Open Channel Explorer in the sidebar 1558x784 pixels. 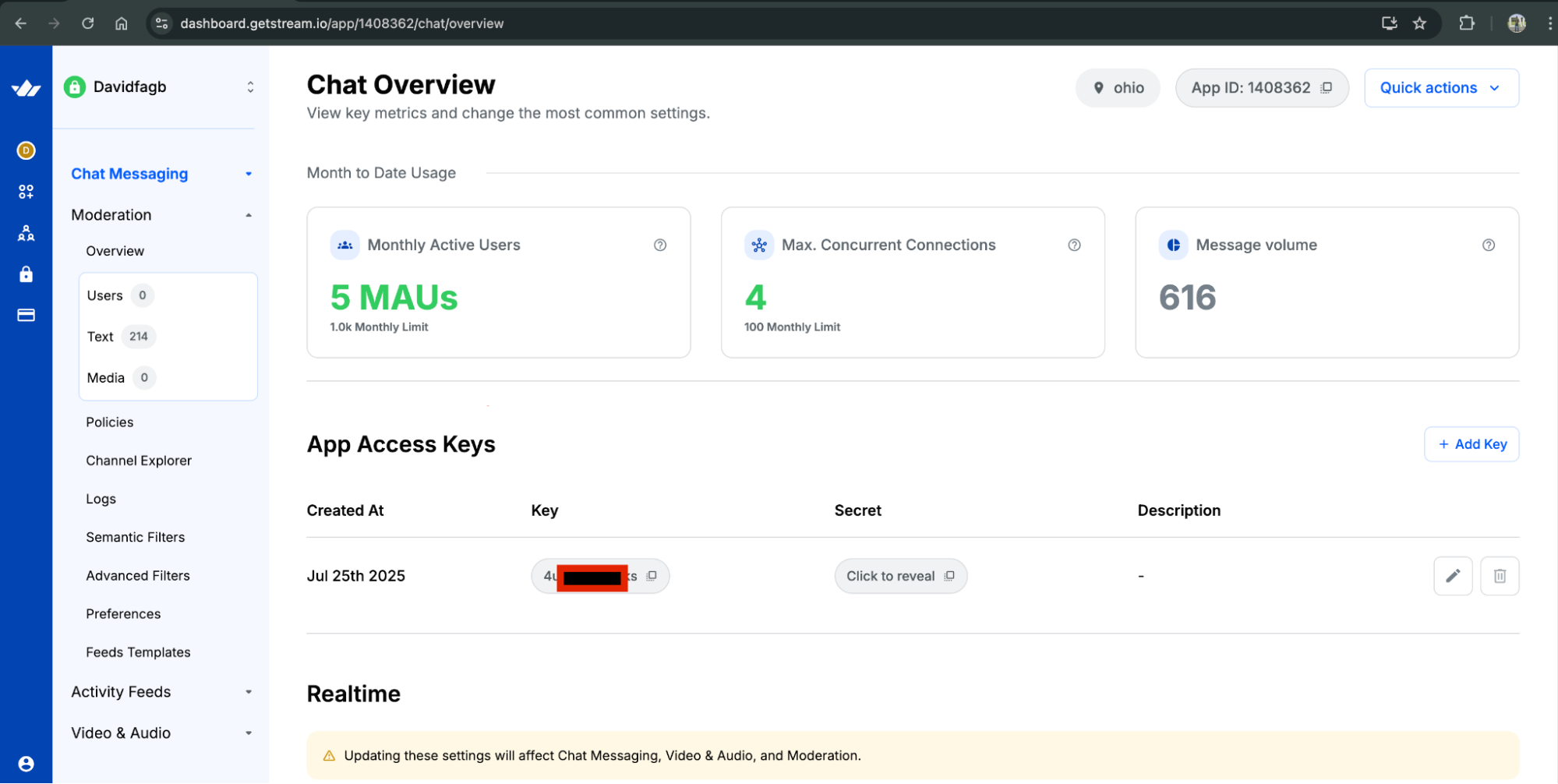click(x=139, y=461)
